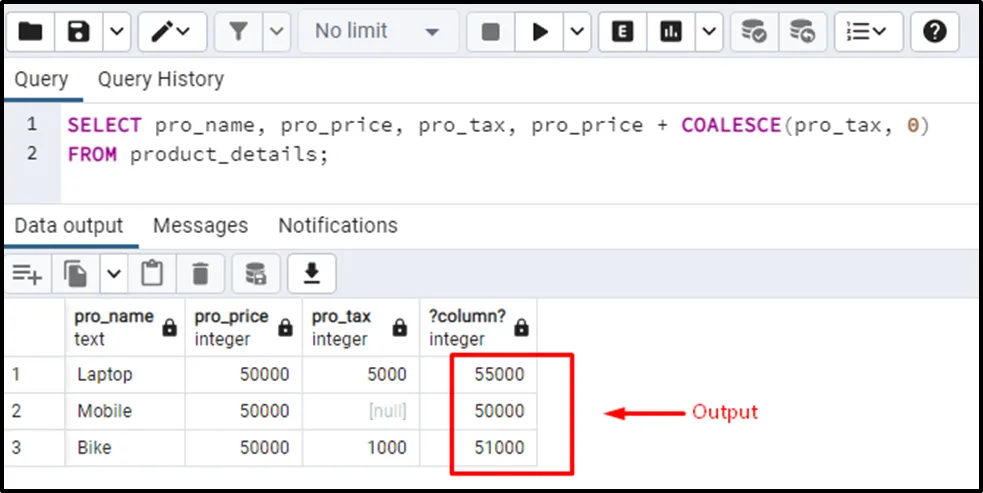Click the Open File folder icon
Image resolution: width=983 pixels, height=493 pixels.
coord(31,32)
